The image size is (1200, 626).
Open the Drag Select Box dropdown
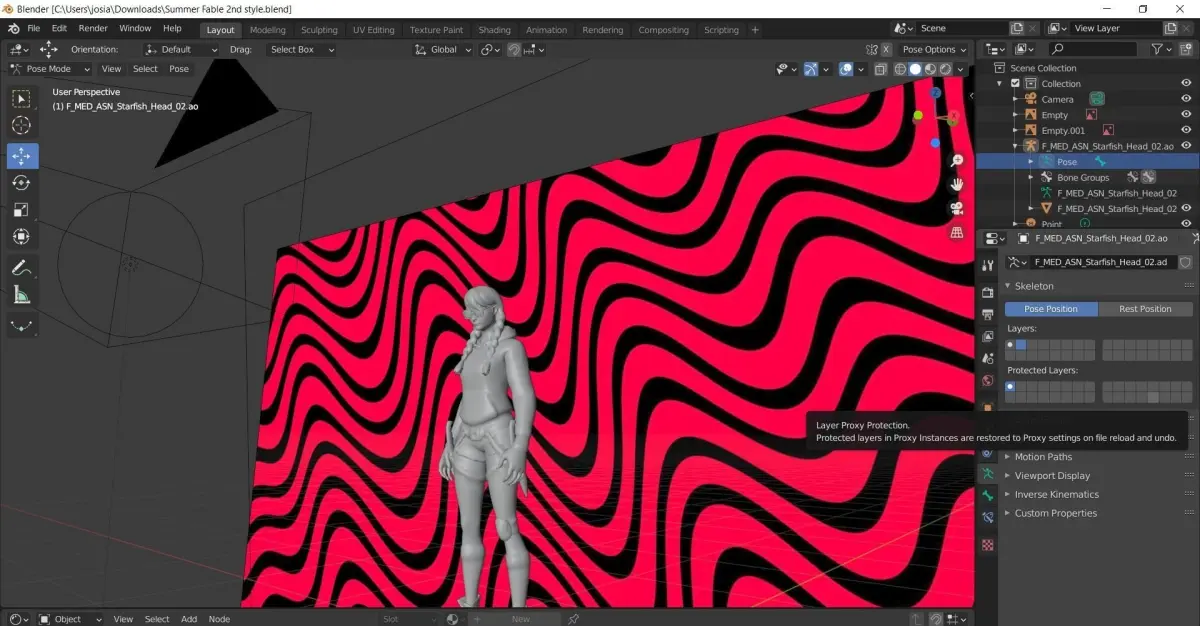301,49
